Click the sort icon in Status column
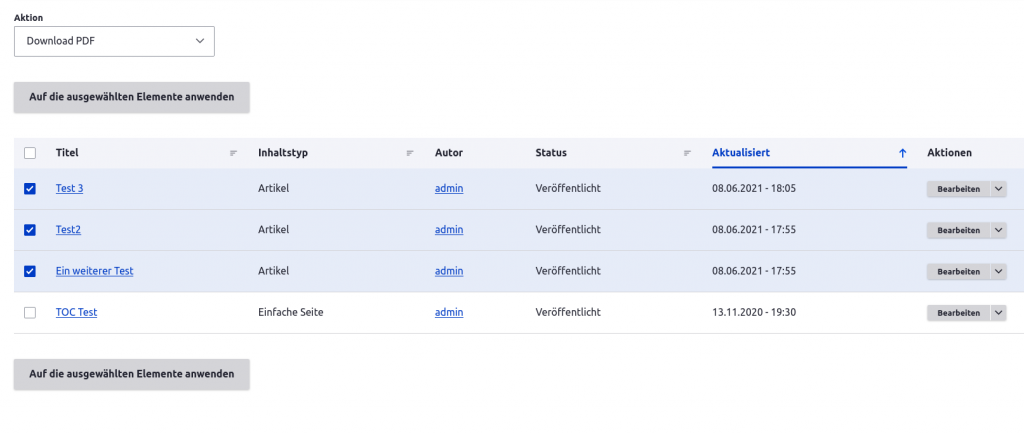1024x434 pixels. 687,153
